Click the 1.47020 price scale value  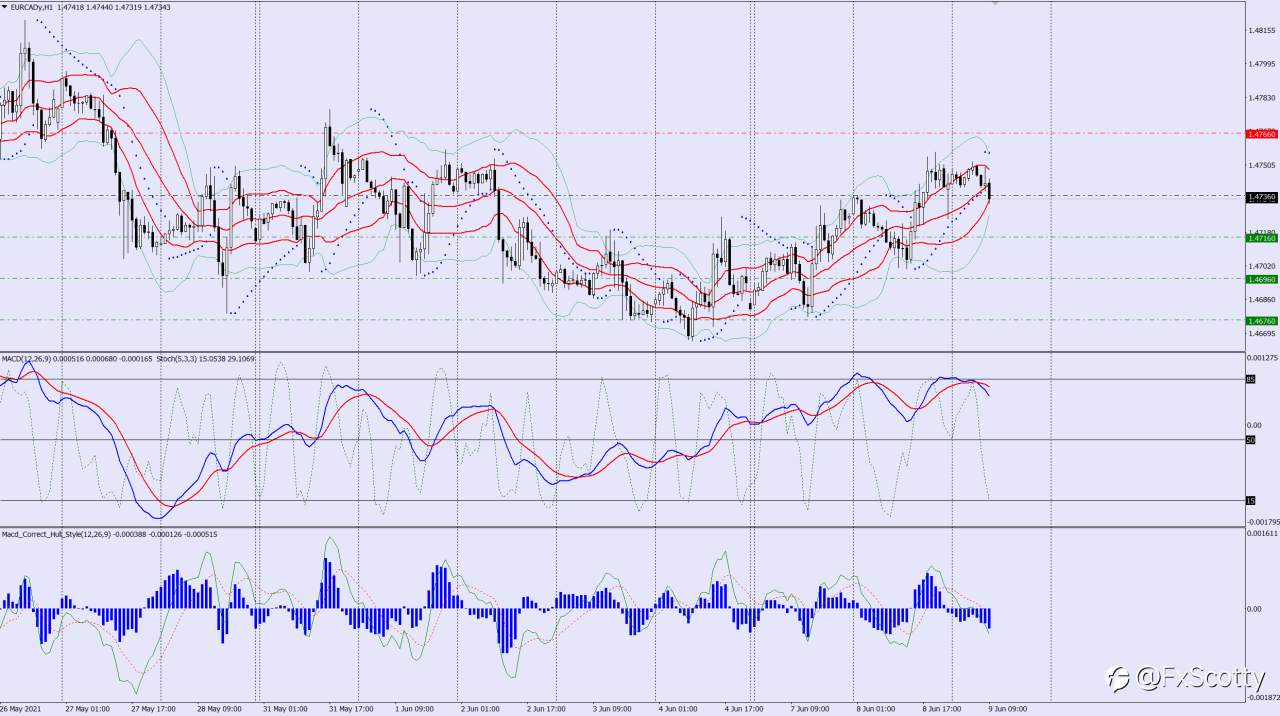coord(1262,266)
